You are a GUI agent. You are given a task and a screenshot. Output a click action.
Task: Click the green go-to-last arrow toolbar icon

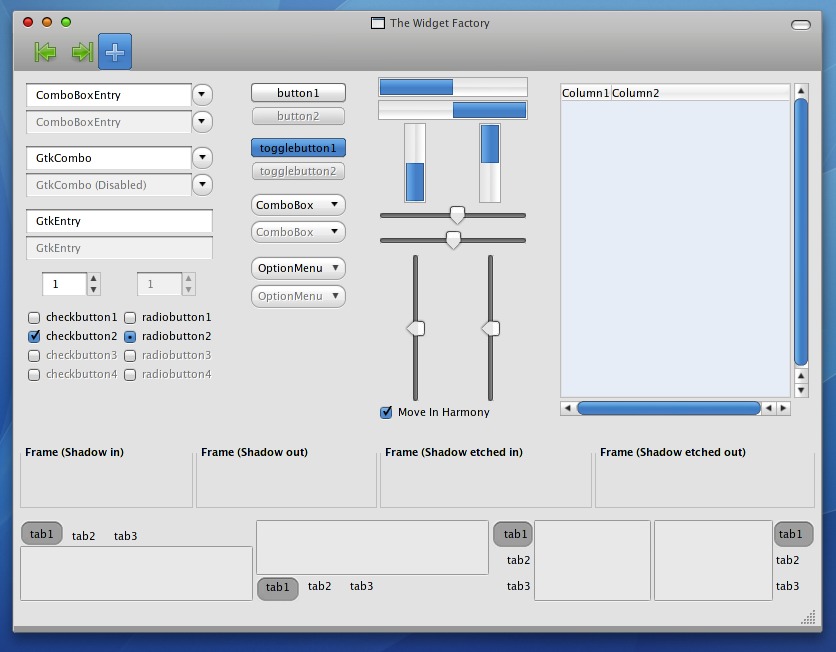[x=82, y=52]
